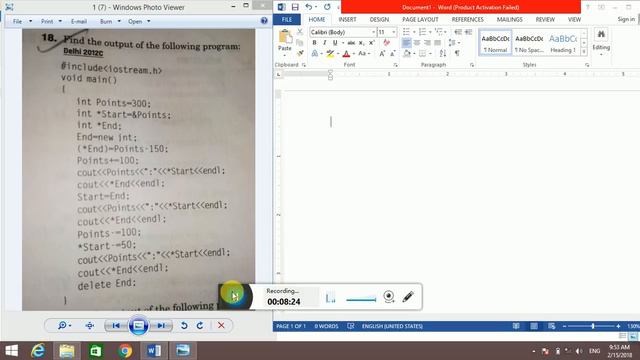640x360 pixels.
Task: Open the bullets list dropdown arrow
Action: tap(414, 32)
